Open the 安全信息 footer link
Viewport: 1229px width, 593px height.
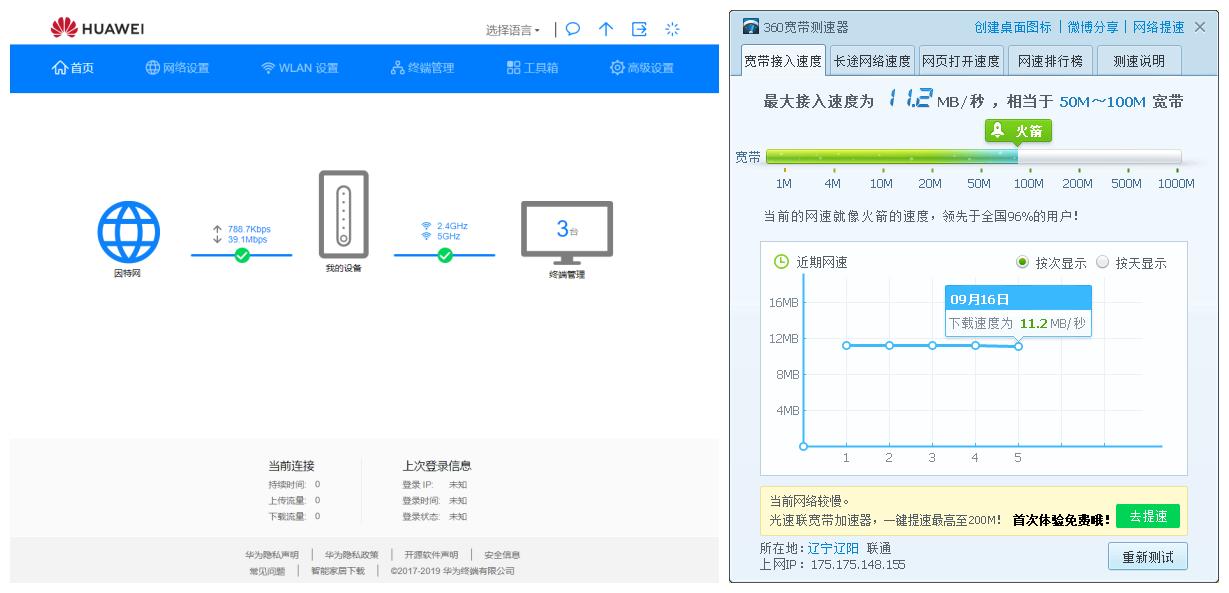[x=502, y=554]
